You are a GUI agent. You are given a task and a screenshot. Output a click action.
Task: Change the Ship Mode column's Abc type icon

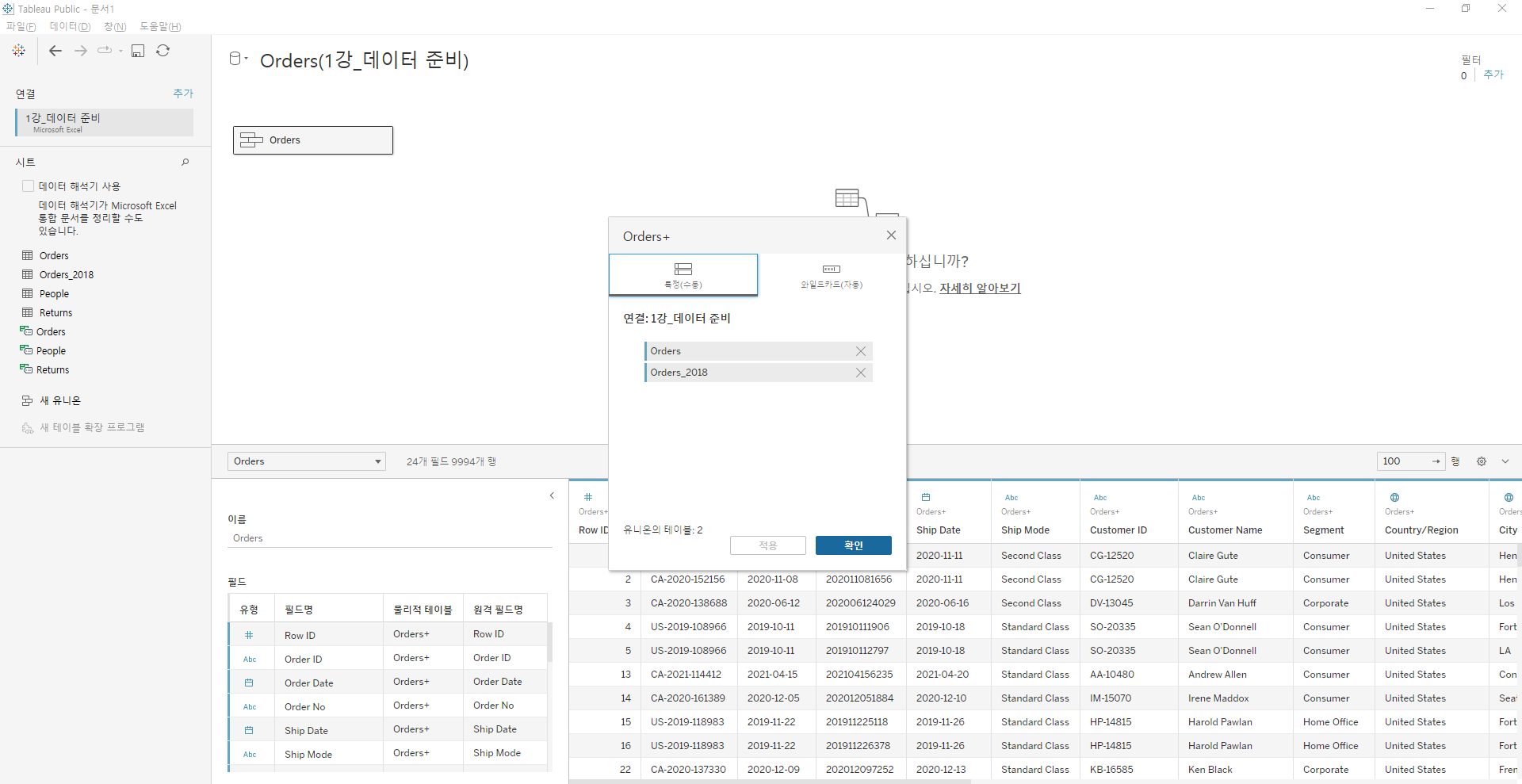[1011, 498]
